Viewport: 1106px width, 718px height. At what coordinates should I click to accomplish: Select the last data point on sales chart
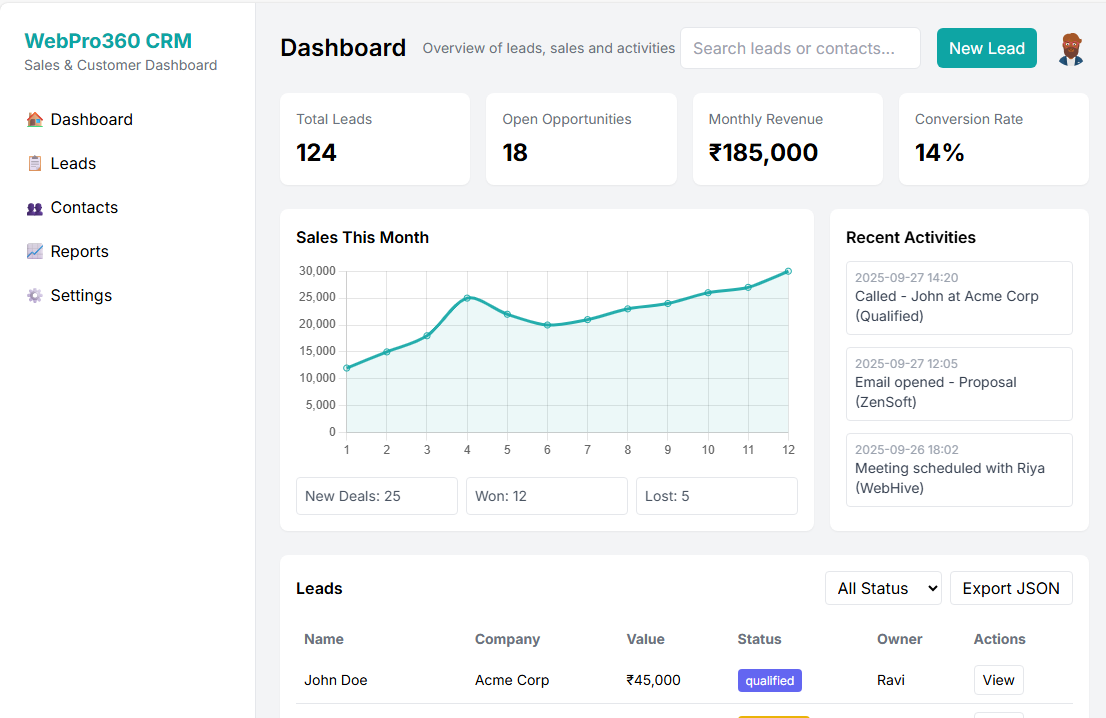click(788, 271)
